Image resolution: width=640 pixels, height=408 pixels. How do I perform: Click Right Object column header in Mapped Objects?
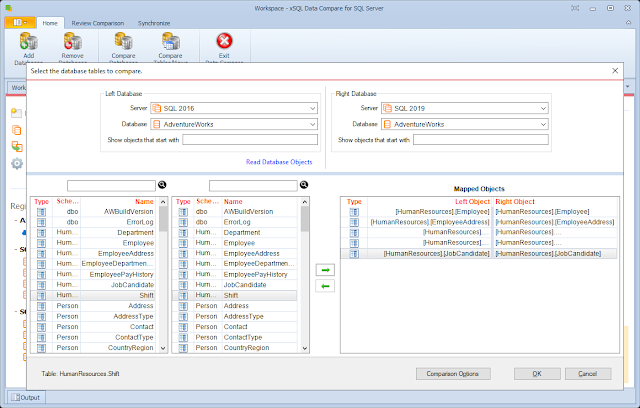[x=515, y=202]
